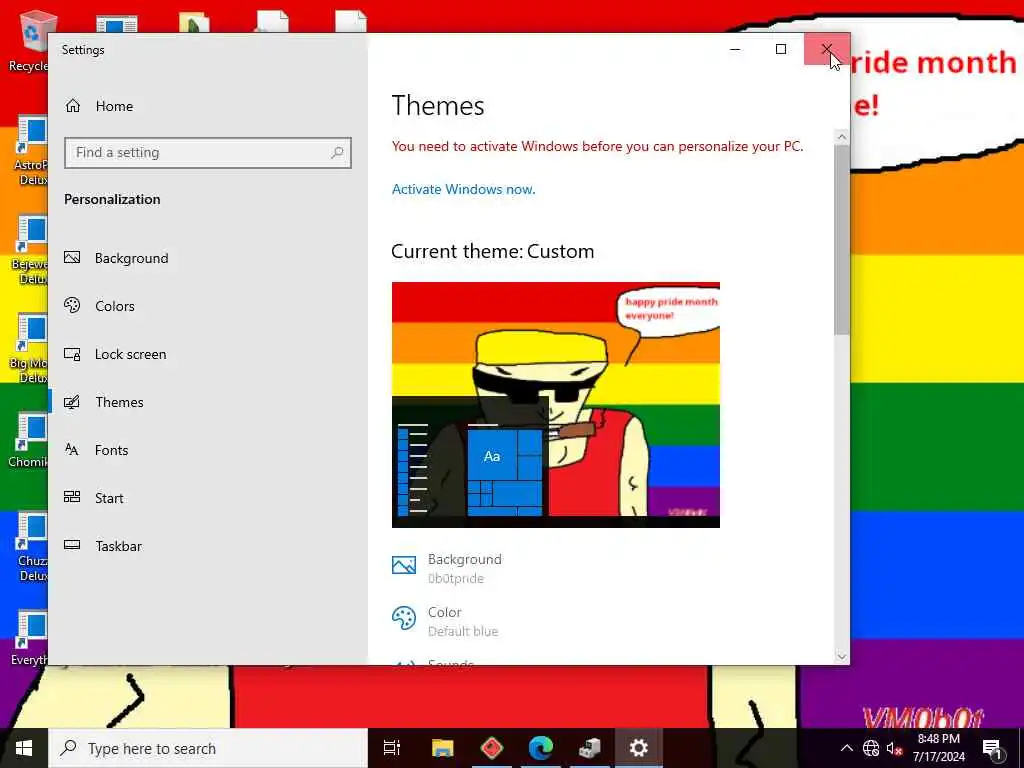Open File Explorer from taskbar
This screenshot has height=768, width=1024.
pos(442,748)
